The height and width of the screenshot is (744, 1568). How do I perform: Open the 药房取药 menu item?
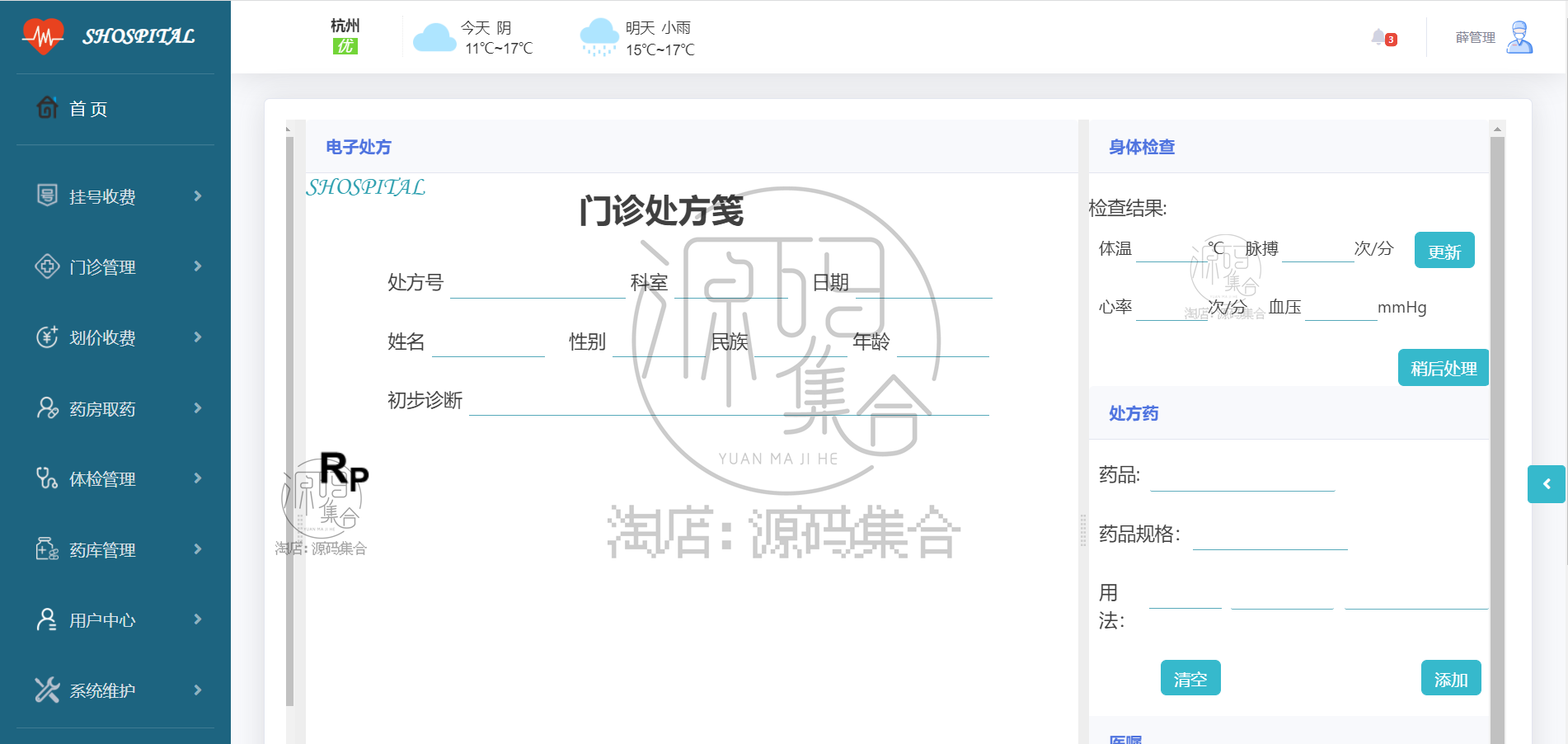click(x=115, y=408)
